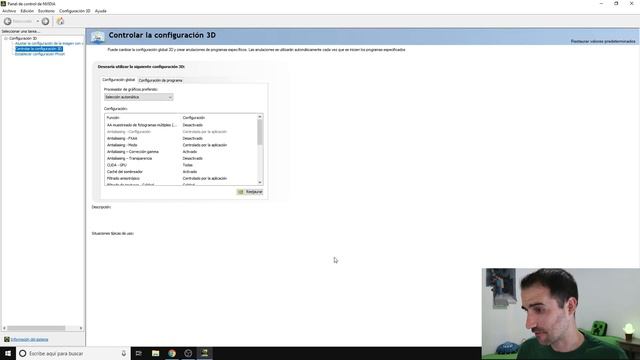Click the Activado value for Corrección gamma
The height and width of the screenshot is (360, 640).
click(x=190, y=151)
